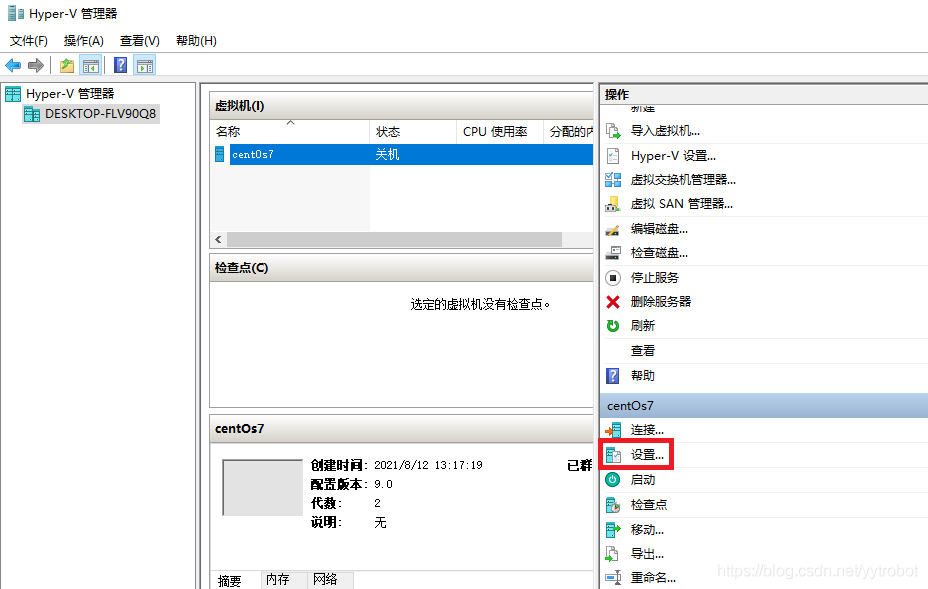Viewport: 928px width, 589px height.
Task: Click the up-one-level folder toolbar icon
Action: [67, 65]
